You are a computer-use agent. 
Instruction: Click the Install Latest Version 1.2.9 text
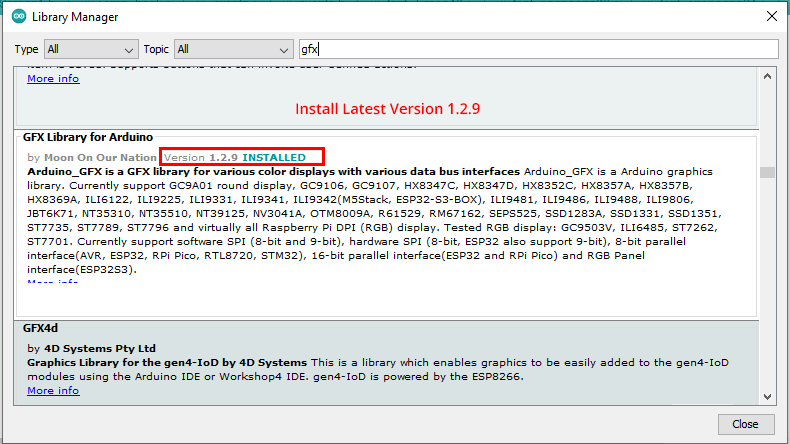[x=387, y=108]
